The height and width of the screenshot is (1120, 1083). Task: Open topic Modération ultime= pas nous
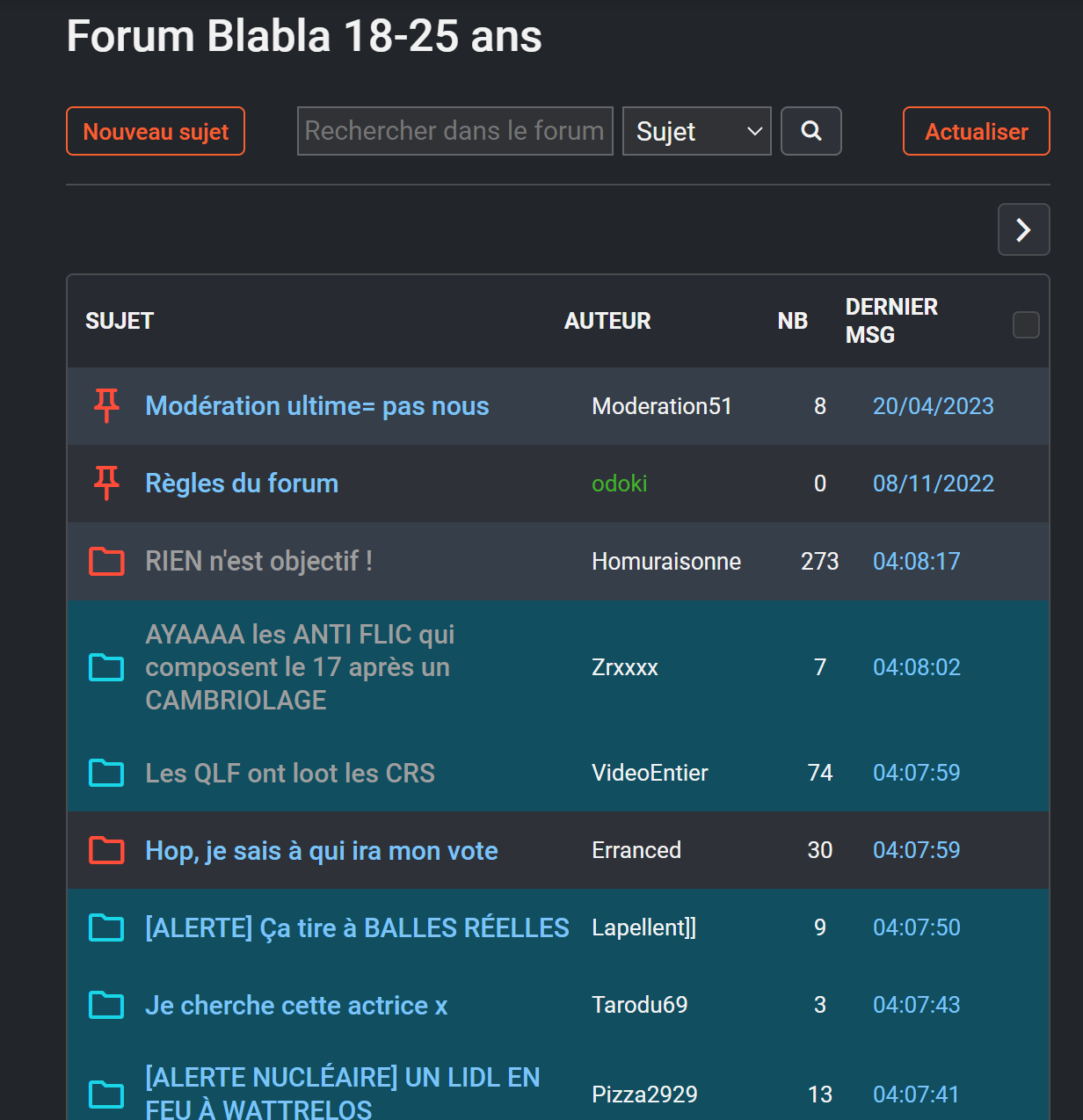coord(316,406)
